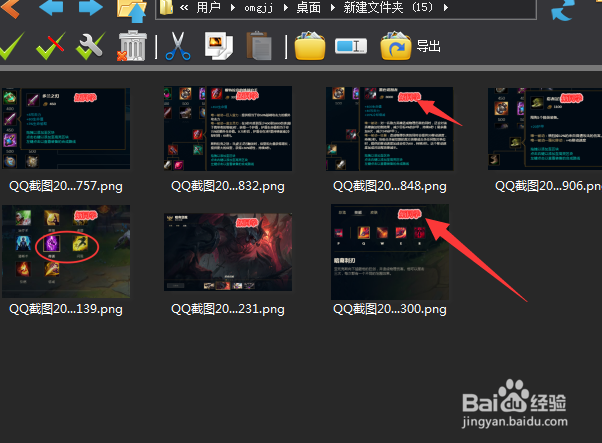Click the 导出 export label

(428, 46)
